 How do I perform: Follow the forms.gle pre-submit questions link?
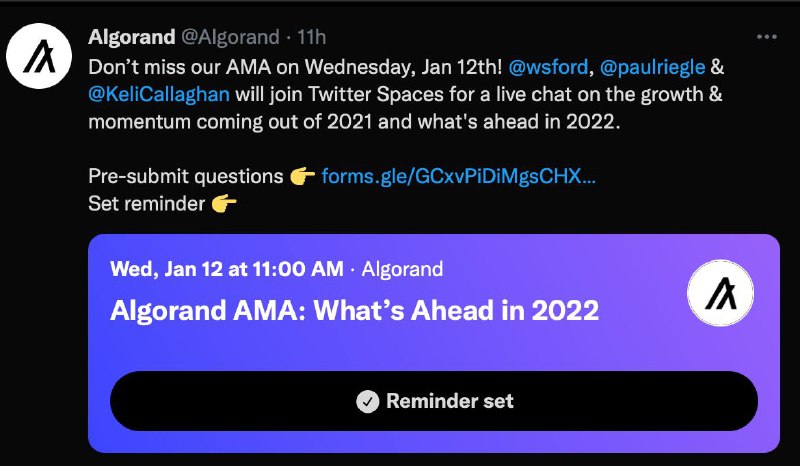pyautogui.click(x=458, y=176)
